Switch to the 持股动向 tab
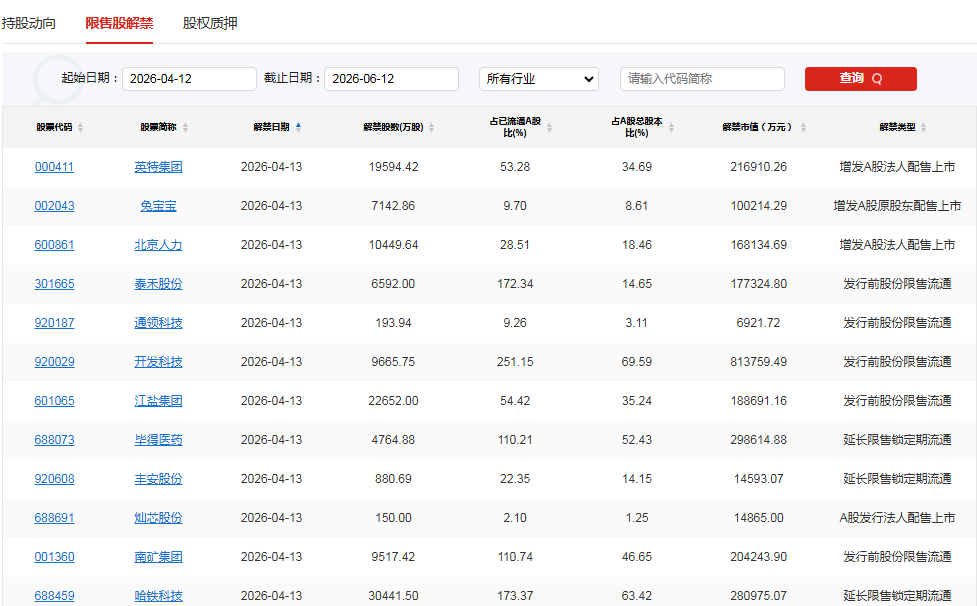This screenshot has width=977, height=606. point(28,23)
